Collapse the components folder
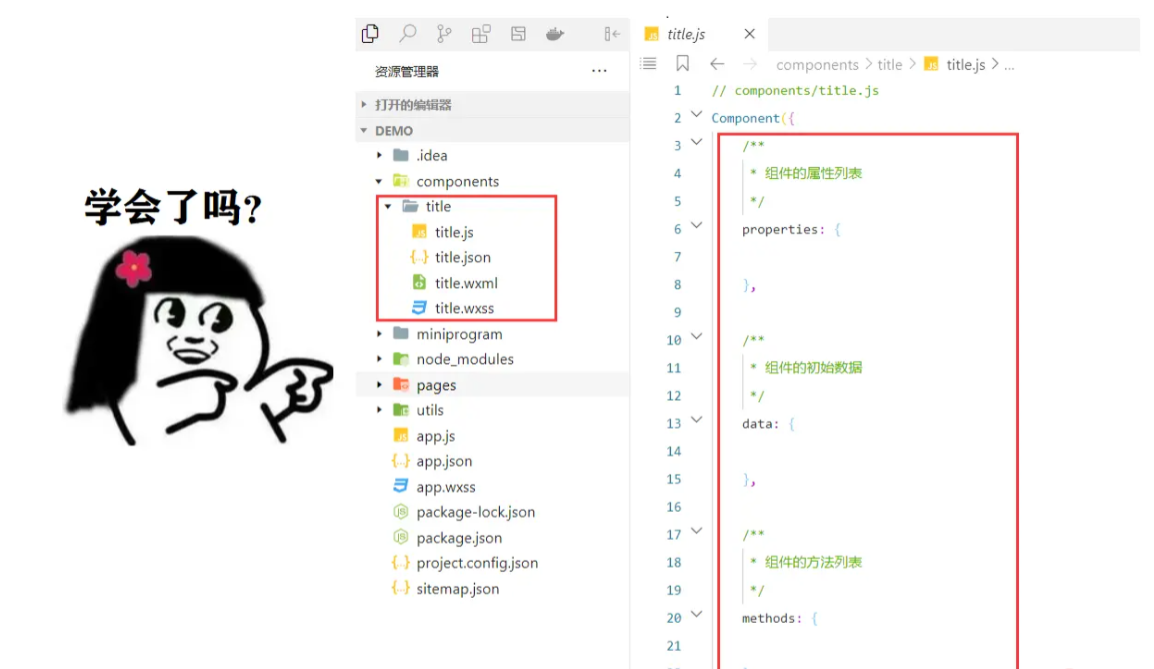This screenshot has width=1154, height=669. (379, 181)
